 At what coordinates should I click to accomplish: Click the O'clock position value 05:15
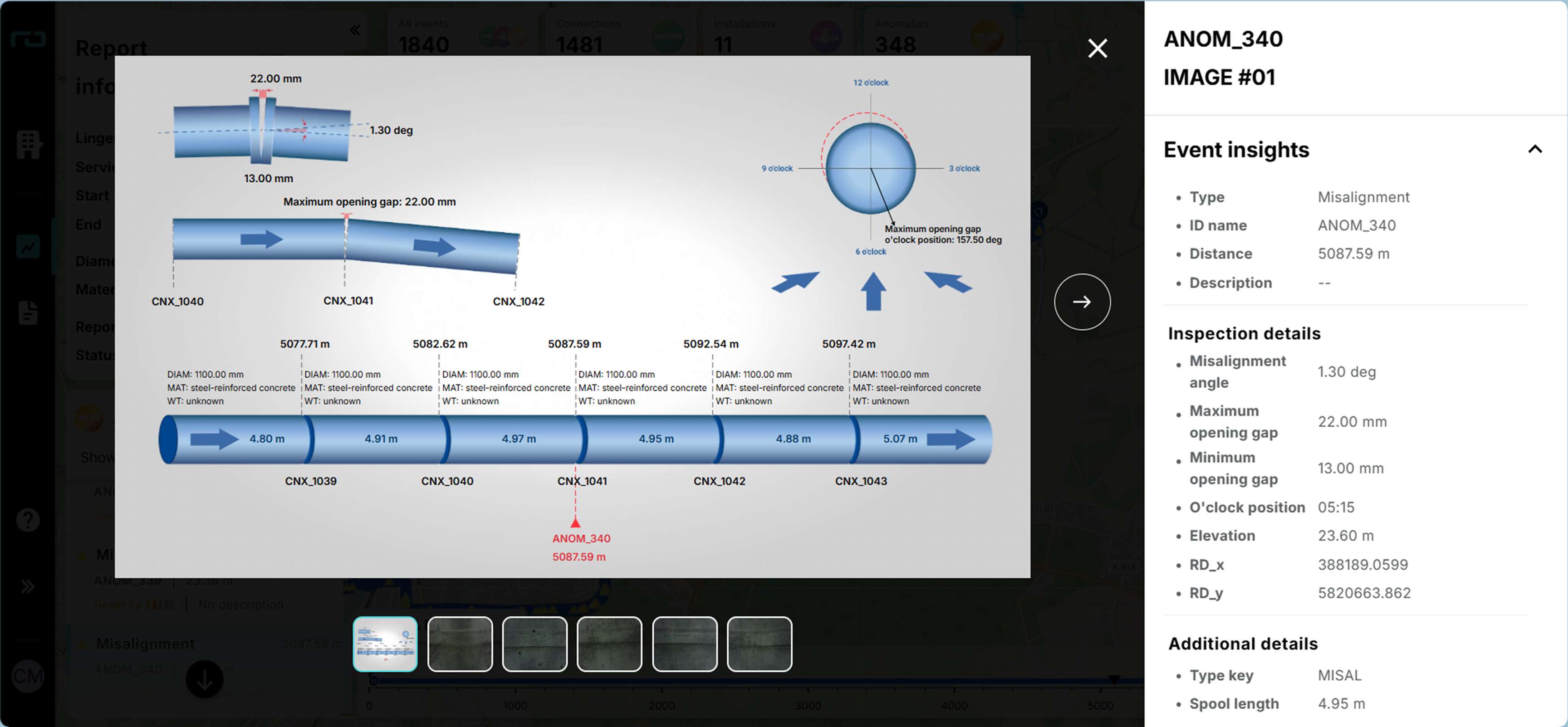[1336, 507]
